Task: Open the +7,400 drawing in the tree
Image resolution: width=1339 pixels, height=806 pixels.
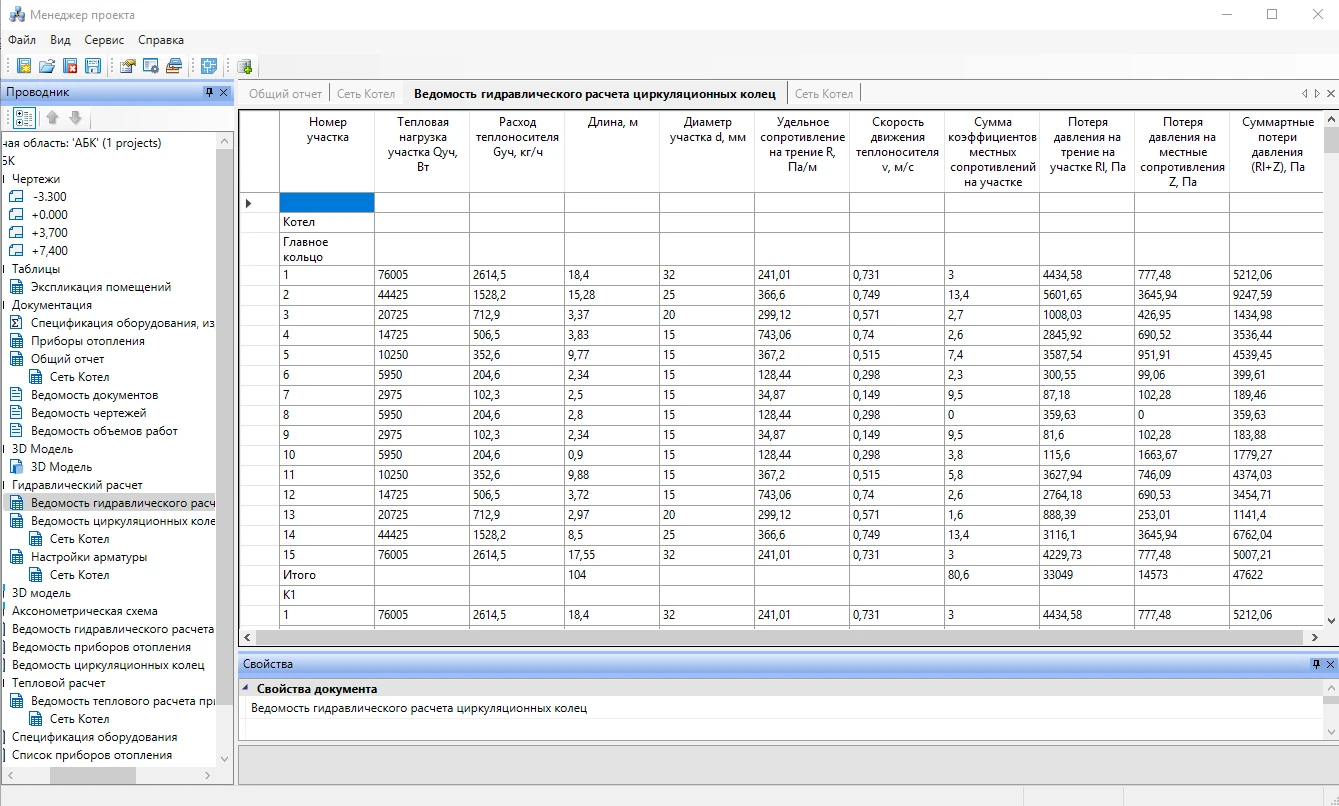Action: click(49, 251)
